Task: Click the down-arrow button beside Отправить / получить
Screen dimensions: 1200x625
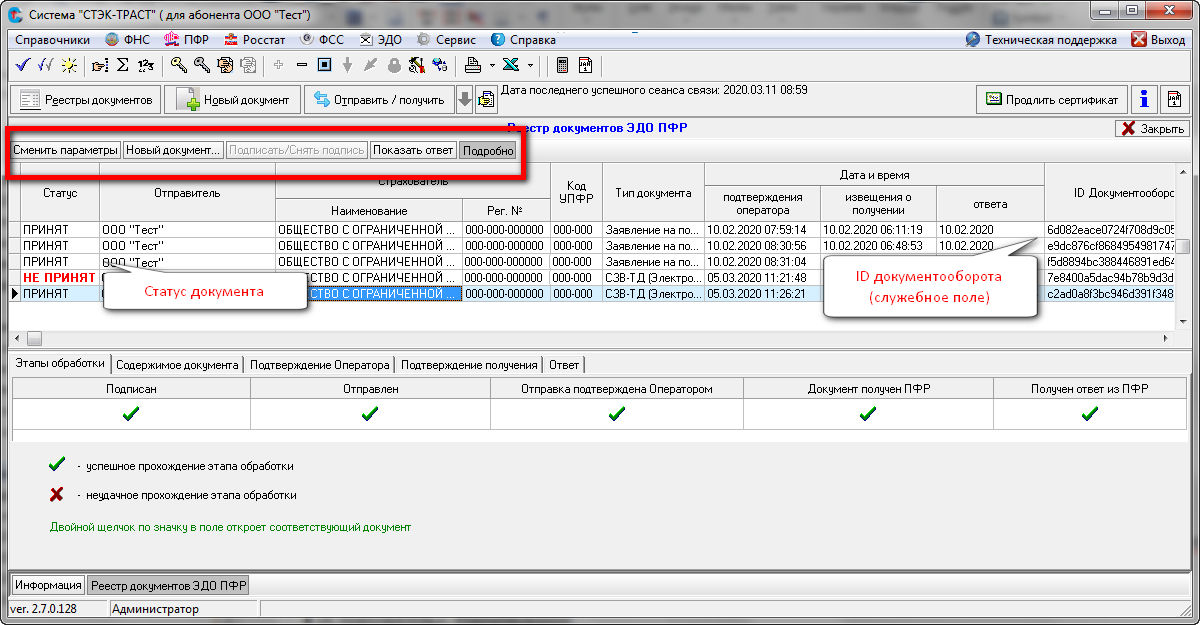Action: point(464,99)
